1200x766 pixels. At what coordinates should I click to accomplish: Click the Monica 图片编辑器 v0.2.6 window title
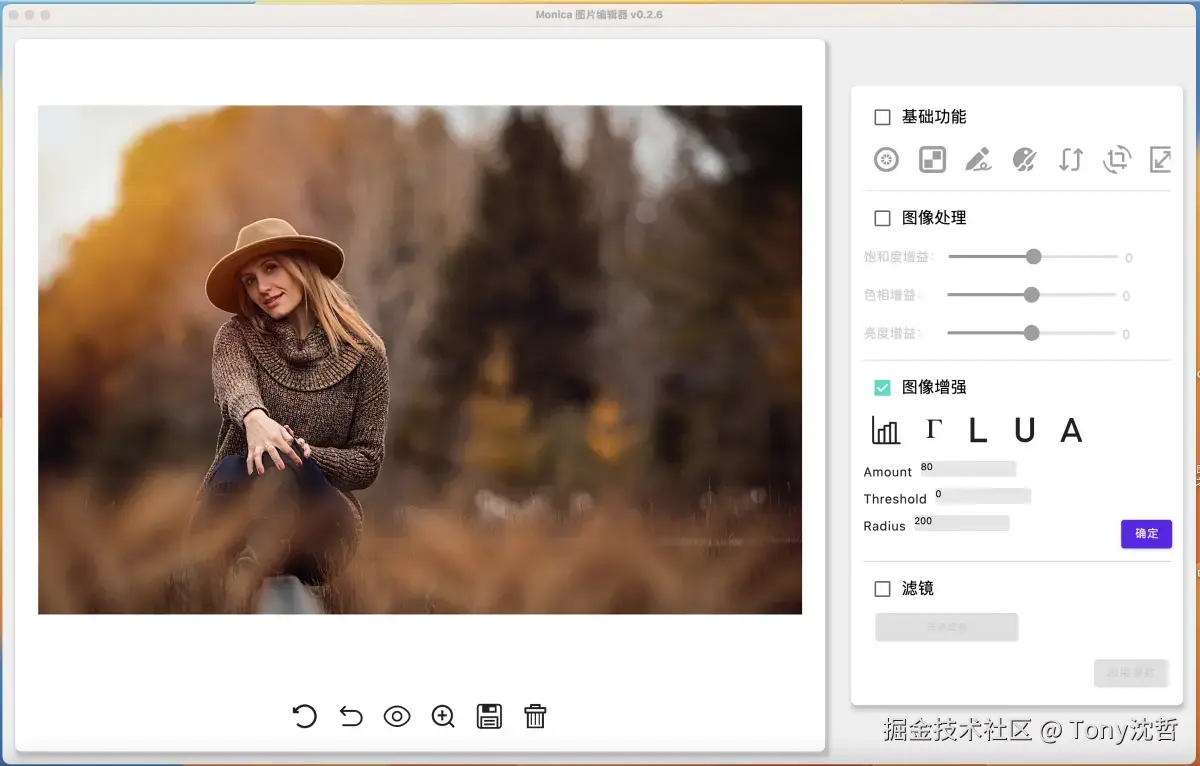pyautogui.click(x=599, y=15)
